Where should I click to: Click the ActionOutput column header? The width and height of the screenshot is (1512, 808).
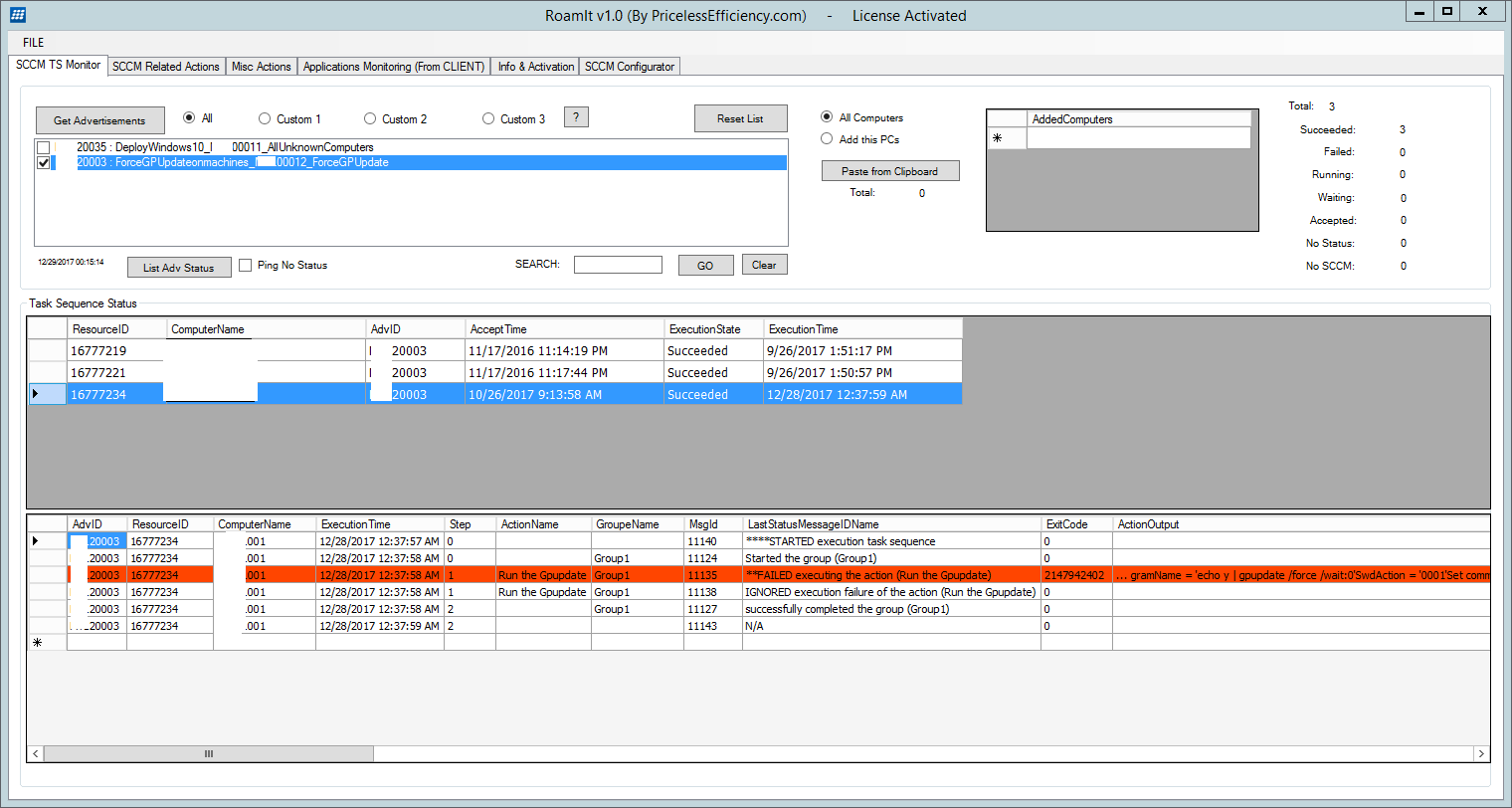click(1301, 524)
